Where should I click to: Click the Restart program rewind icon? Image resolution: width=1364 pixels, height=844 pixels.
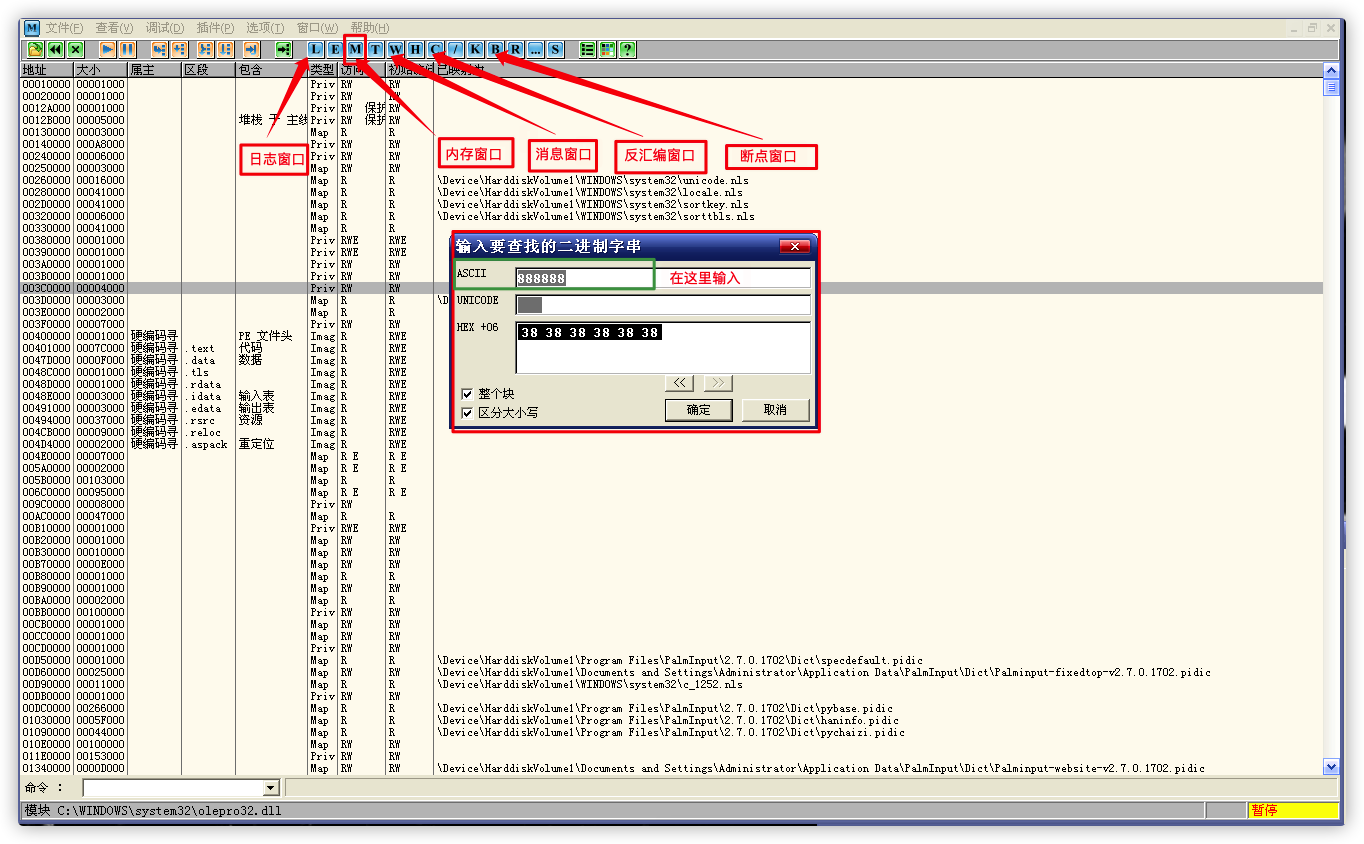[x=55, y=49]
